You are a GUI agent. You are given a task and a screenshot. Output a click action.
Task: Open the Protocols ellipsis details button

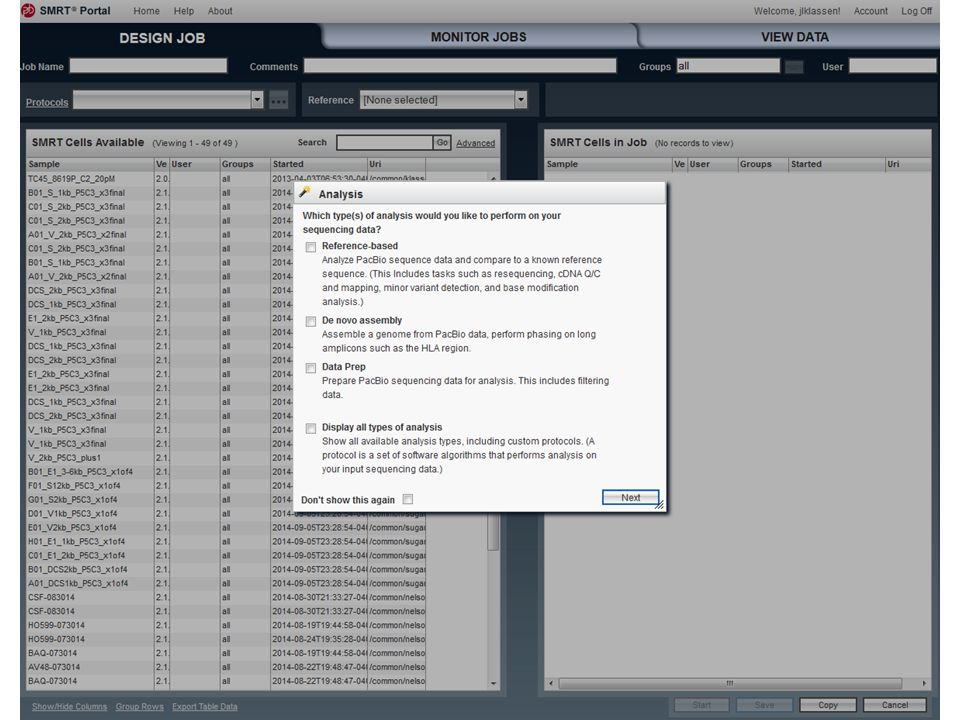tap(279, 100)
